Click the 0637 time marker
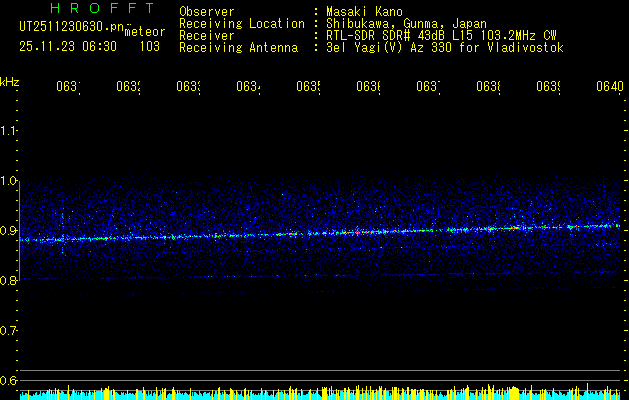 coord(428,87)
